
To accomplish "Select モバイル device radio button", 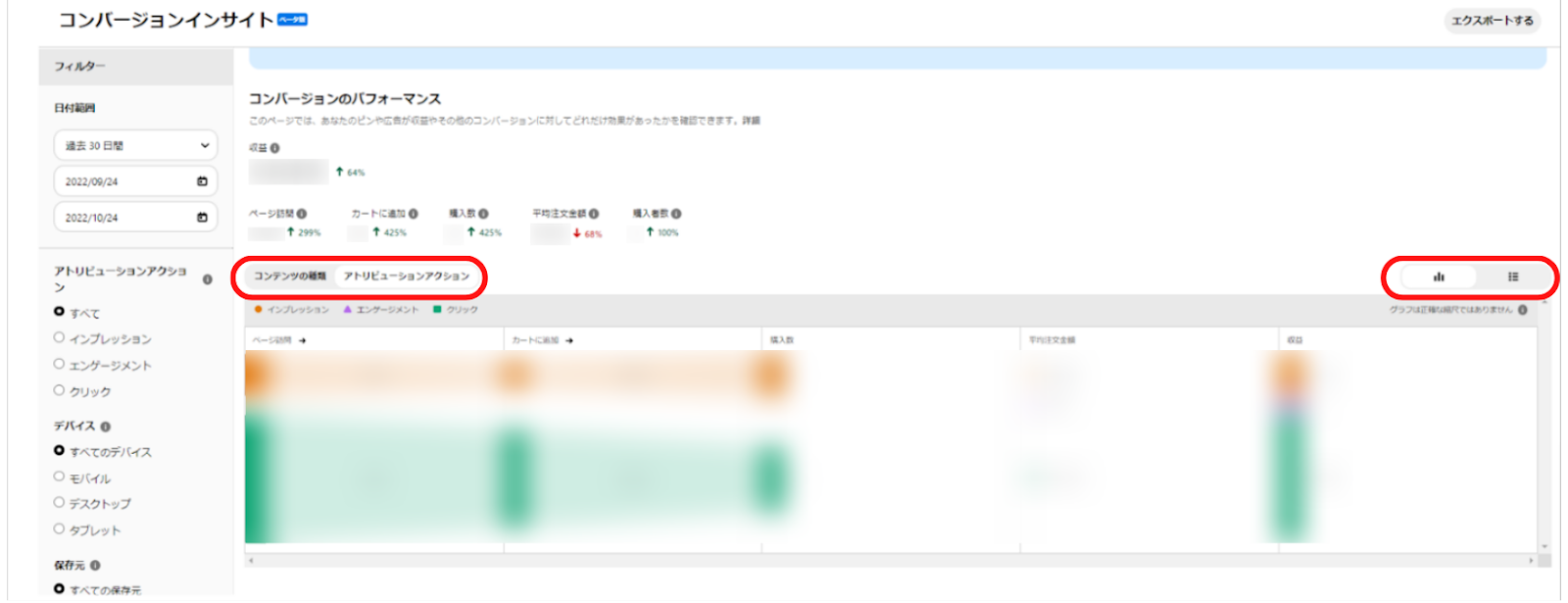I will [59, 477].
